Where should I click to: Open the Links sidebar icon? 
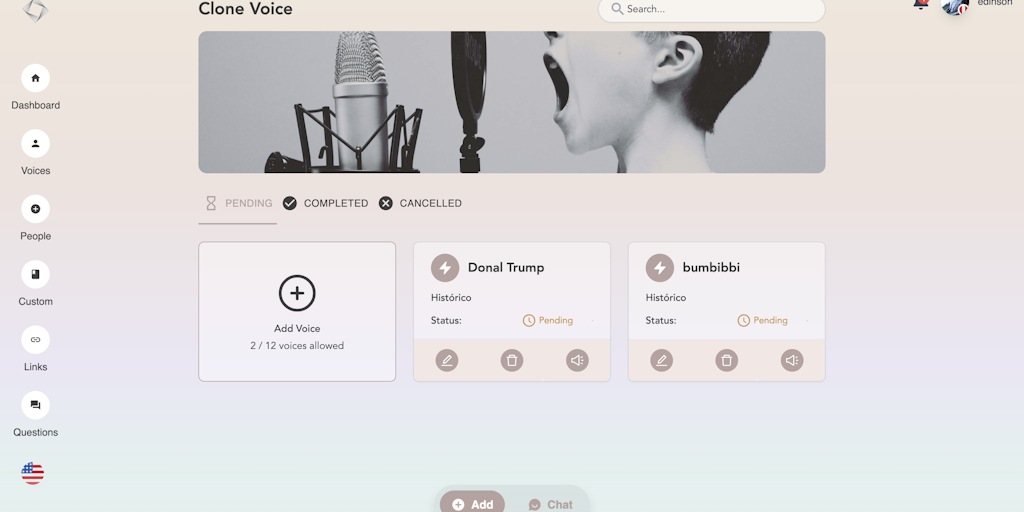(35, 340)
